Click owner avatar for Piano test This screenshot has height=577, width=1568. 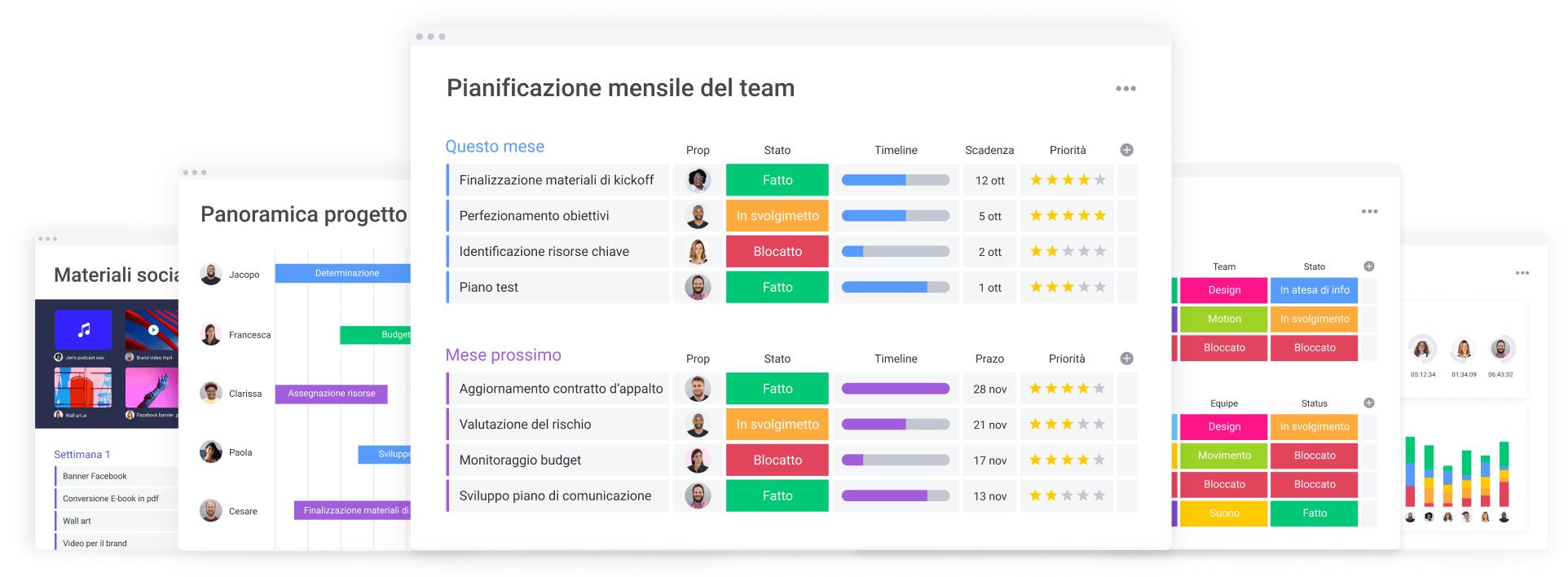(x=698, y=287)
